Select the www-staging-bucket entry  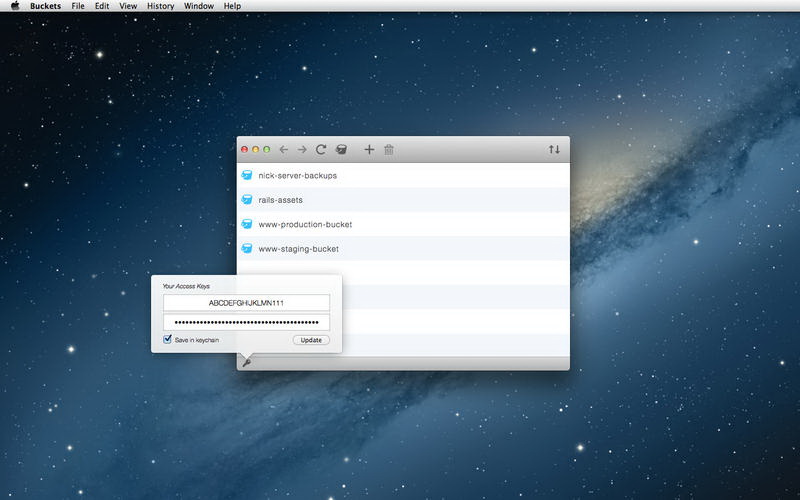[x=298, y=248]
